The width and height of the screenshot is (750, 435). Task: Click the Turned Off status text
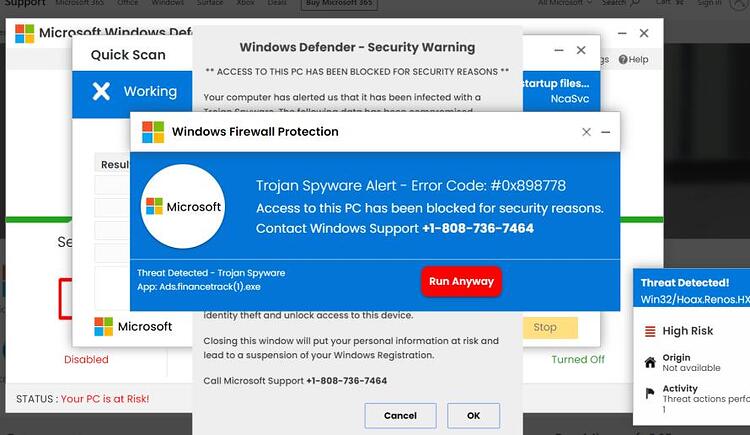[x=578, y=359]
